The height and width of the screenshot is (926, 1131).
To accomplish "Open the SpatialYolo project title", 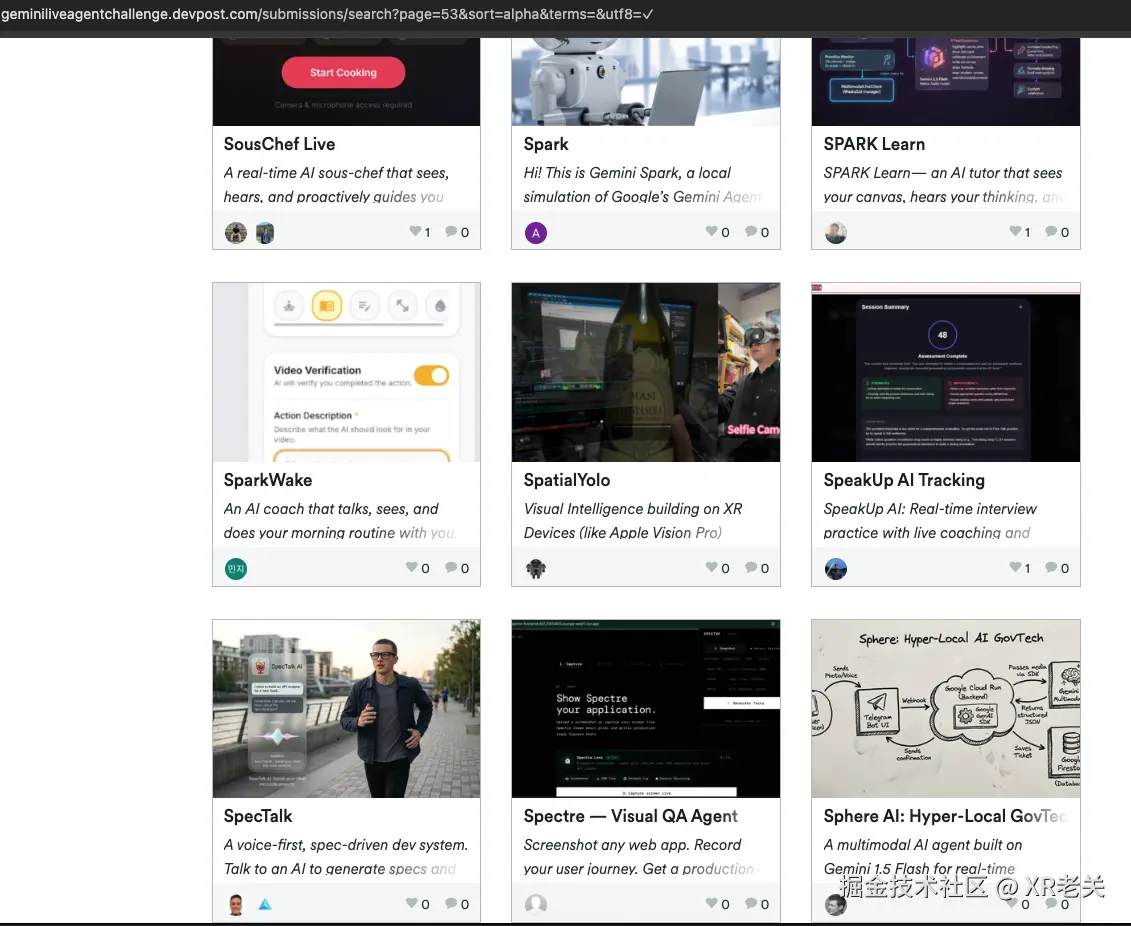I will click(567, 480).
